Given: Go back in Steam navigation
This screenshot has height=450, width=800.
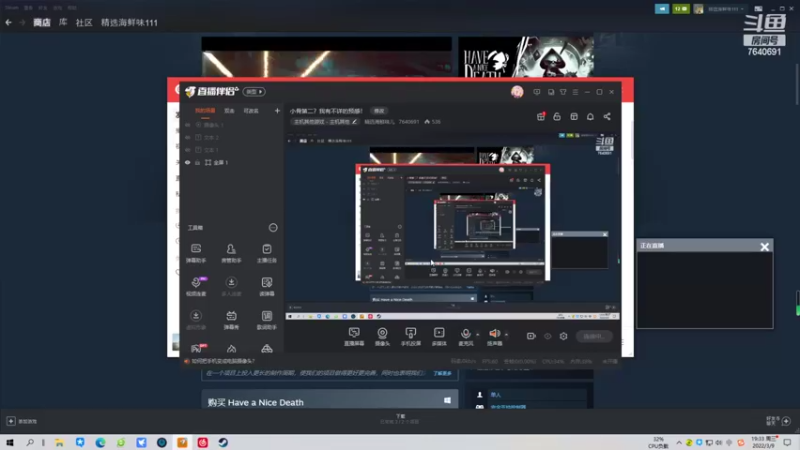Looking at the screenshot, I should pos(8,22).
